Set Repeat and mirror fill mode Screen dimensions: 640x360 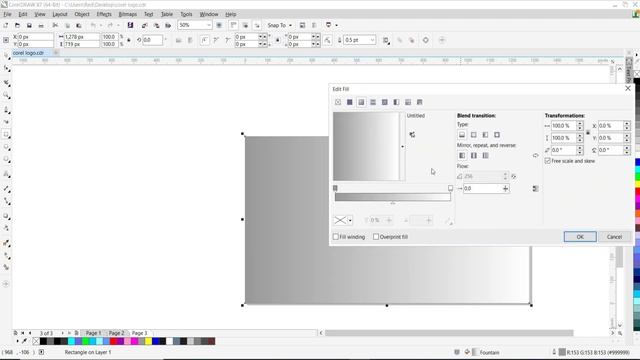coord(473,156)
